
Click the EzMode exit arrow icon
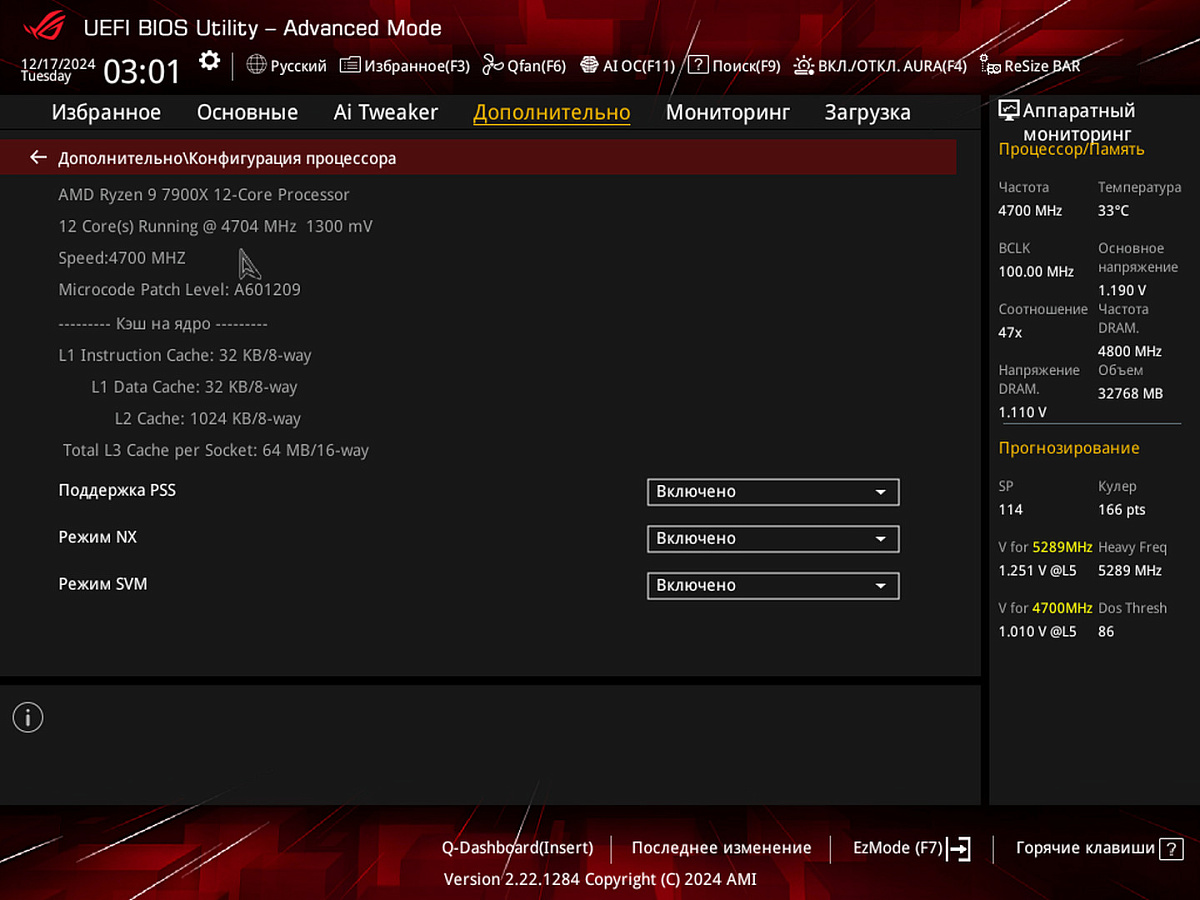[x=959, y=849]
